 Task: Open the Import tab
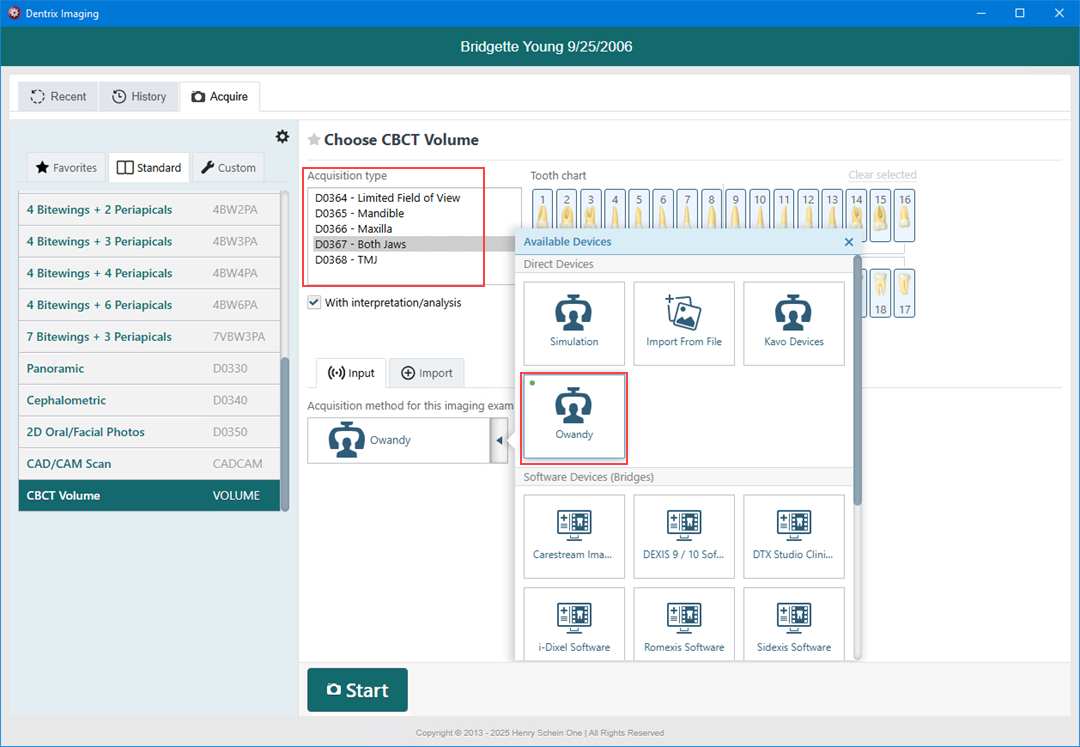[x=426, y=373]
